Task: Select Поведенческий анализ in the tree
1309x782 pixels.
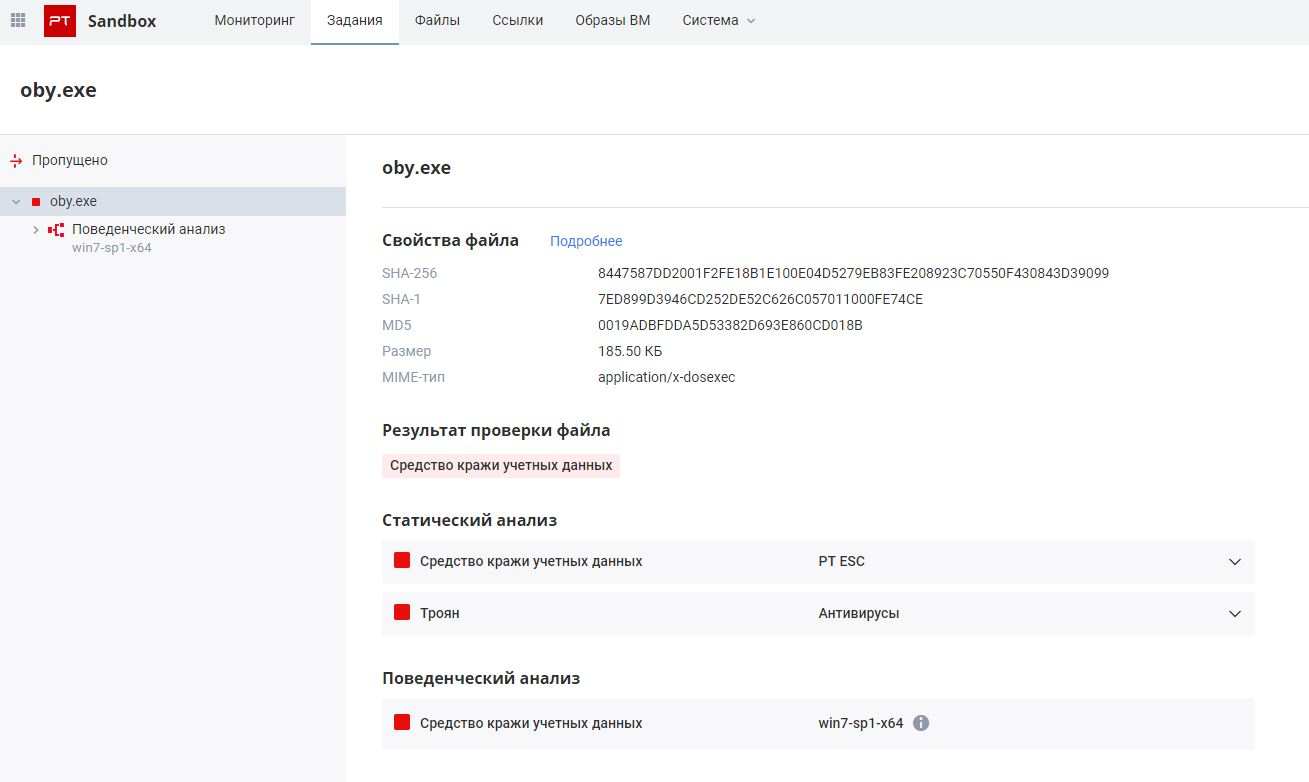Action: pos(149,229)
